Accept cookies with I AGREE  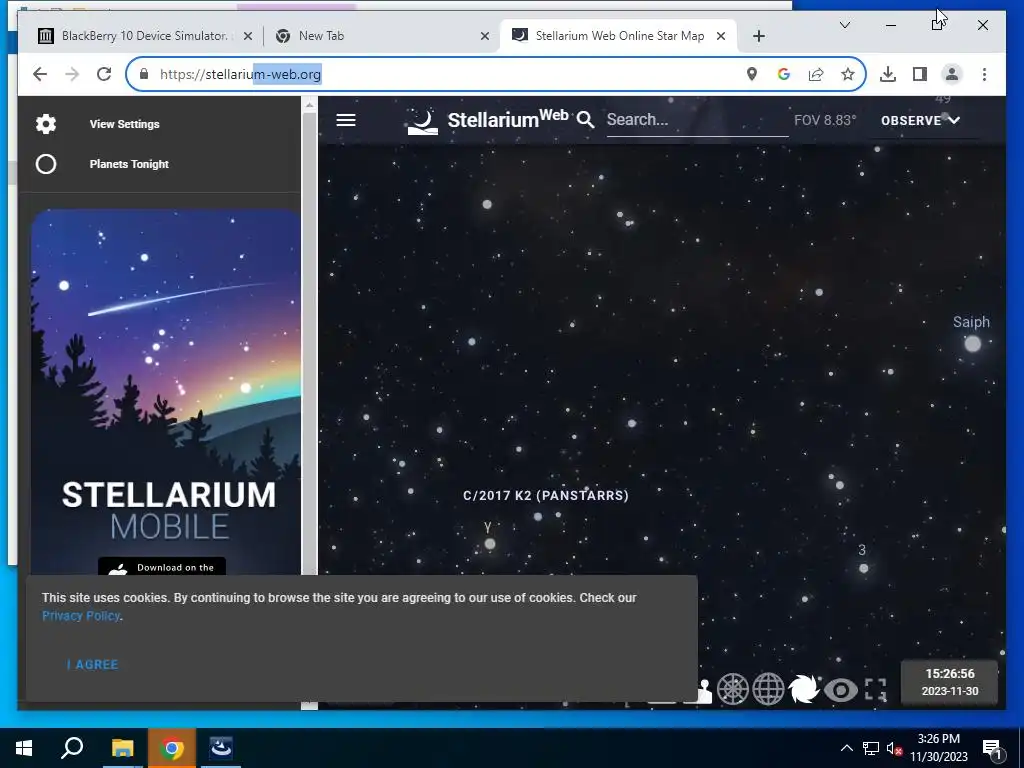pyautogui.click(x=92, y=665)
